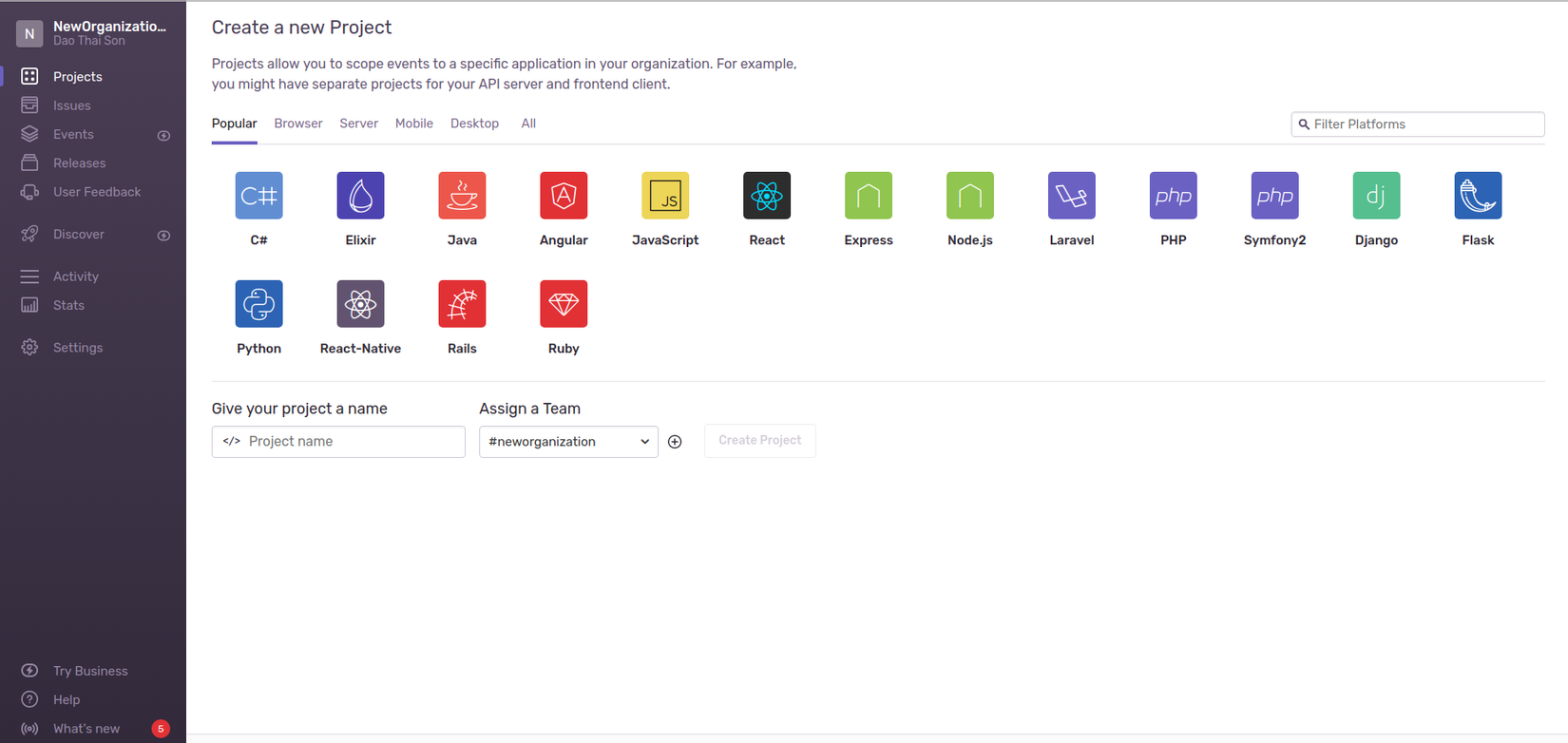
Task: Click the add team plus icon
Action: (x=675, y=442)
